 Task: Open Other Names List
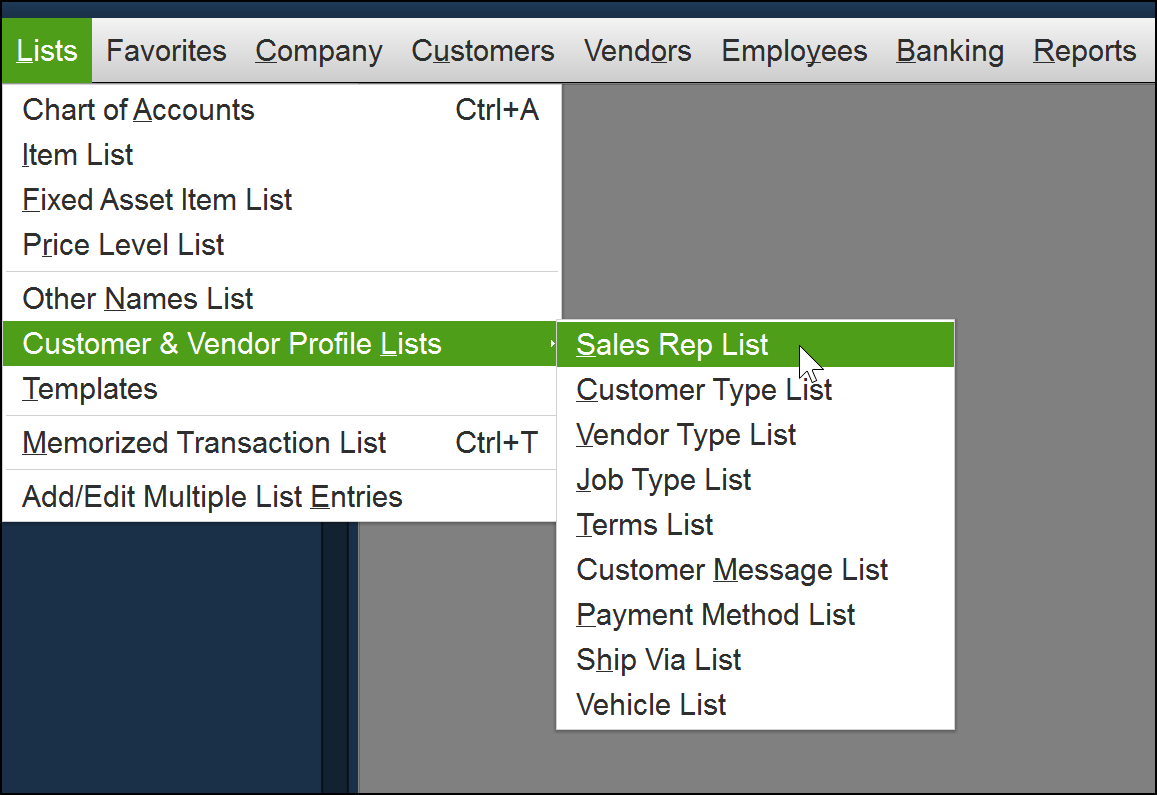tap(280, 299)
